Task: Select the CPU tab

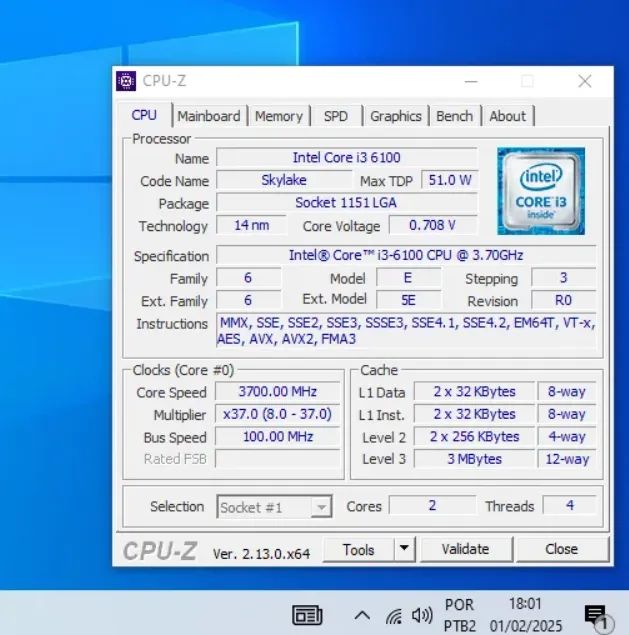Action: [144, 115]
